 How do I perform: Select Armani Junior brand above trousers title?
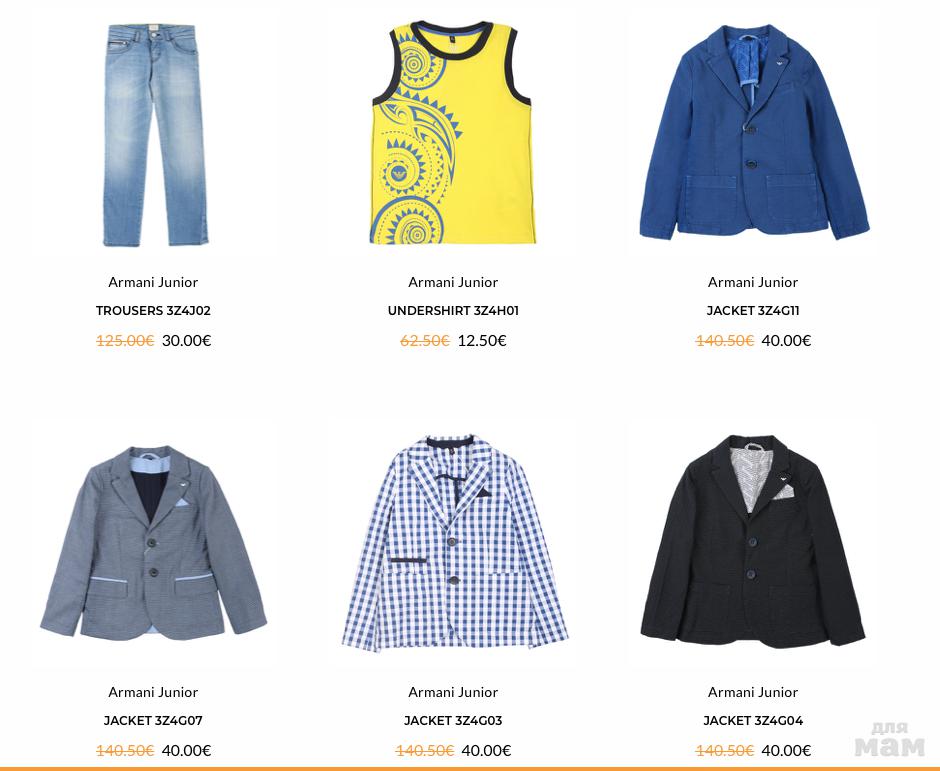coord(153,282)
